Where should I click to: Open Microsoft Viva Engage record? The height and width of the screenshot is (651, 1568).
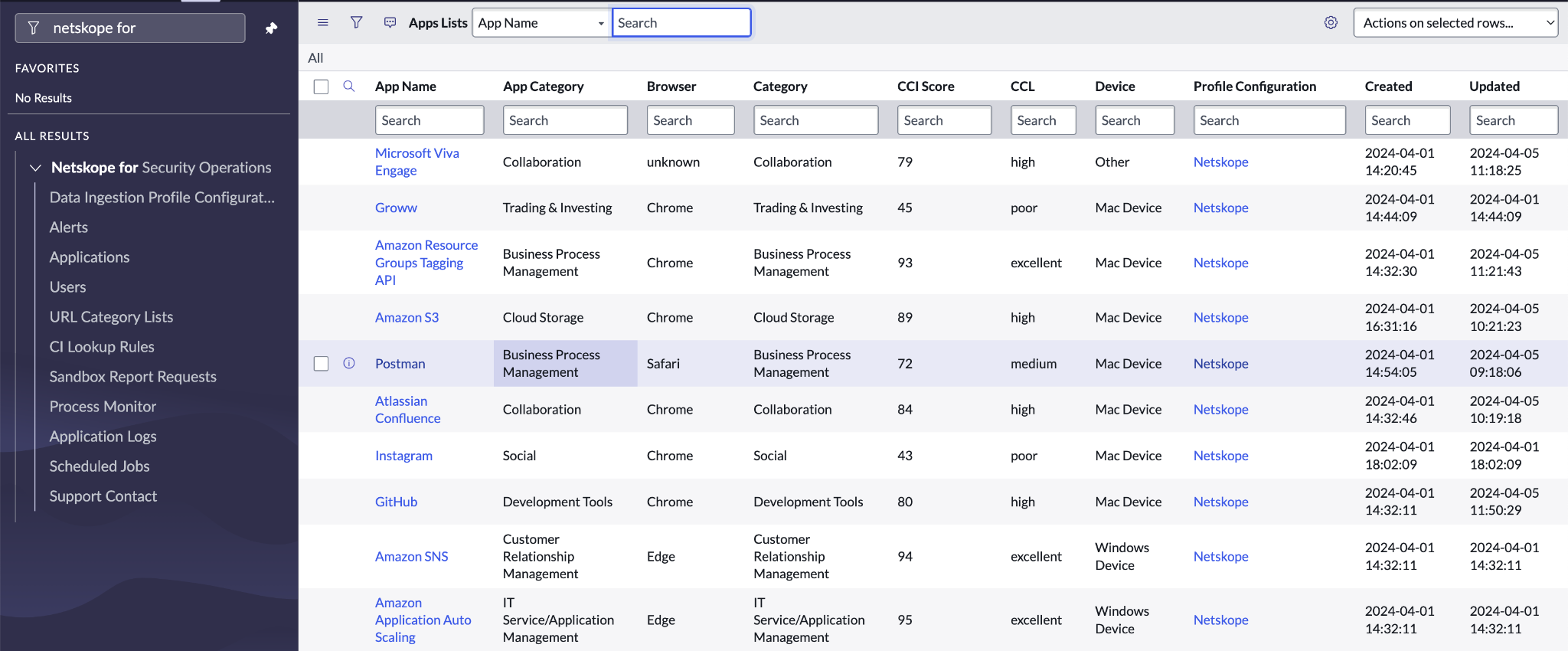[x=417, y=162]
